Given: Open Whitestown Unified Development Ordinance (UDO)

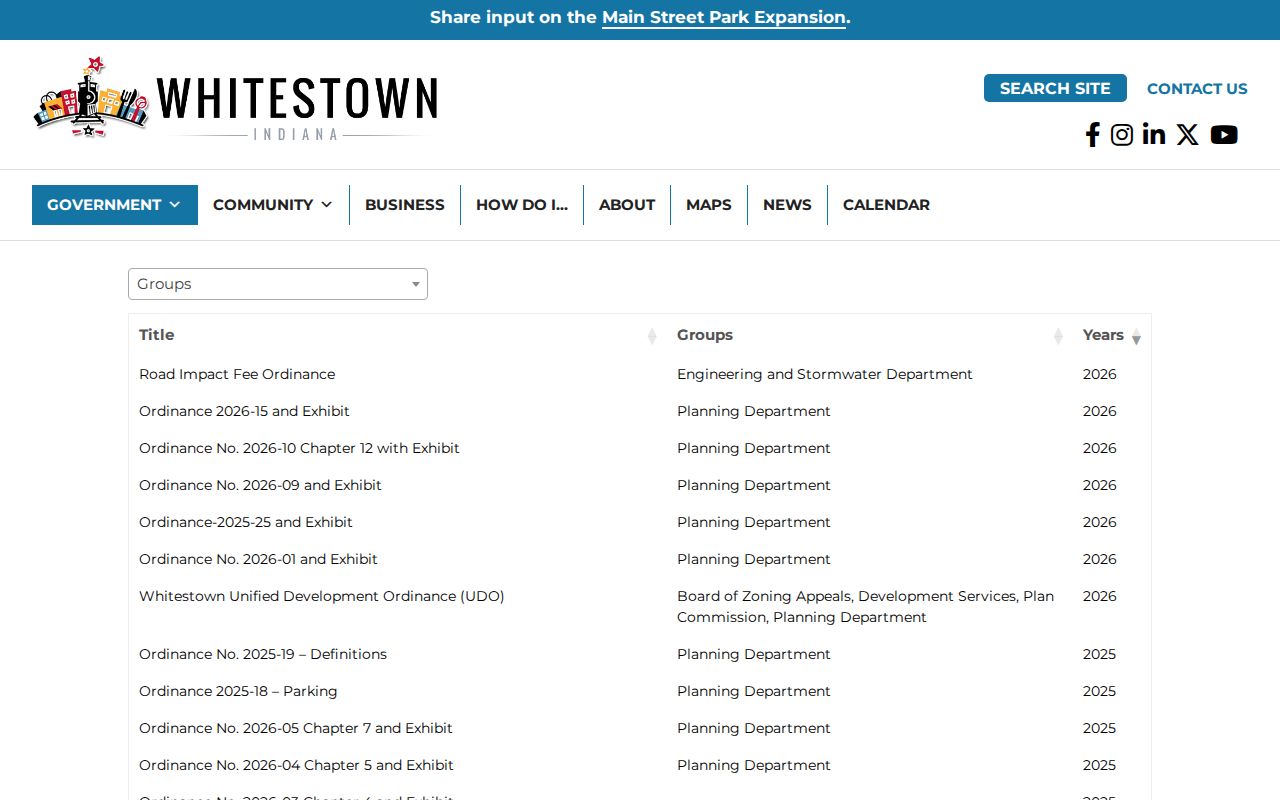Looking at the screenshot, I should tap(322, 596).
